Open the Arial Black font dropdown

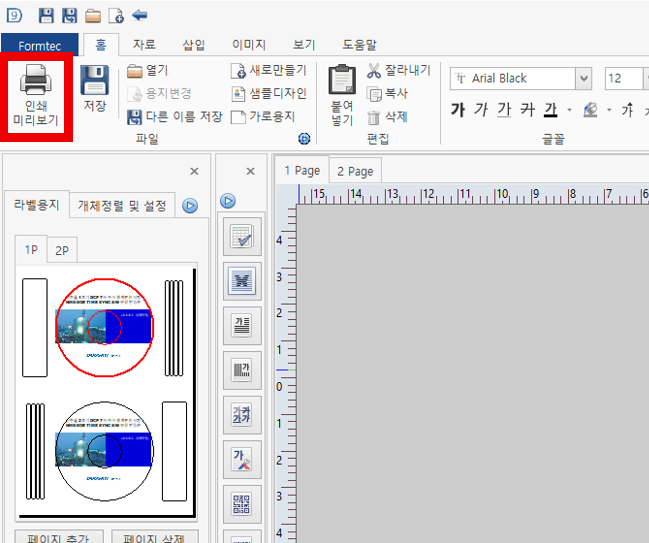(x=583, y=79)
